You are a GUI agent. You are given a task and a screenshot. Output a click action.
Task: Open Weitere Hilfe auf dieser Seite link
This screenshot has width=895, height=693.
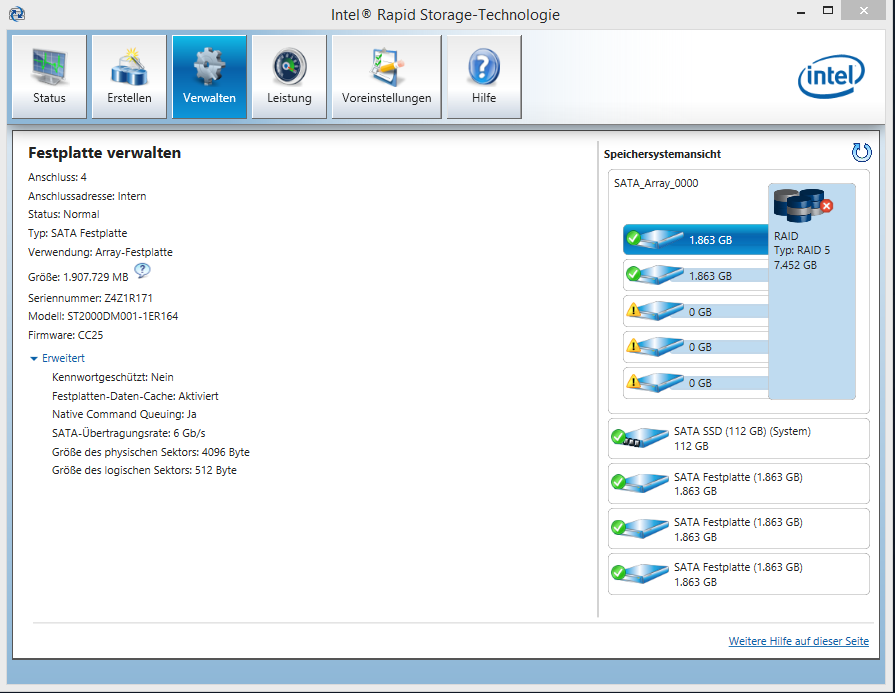point(799,641)
